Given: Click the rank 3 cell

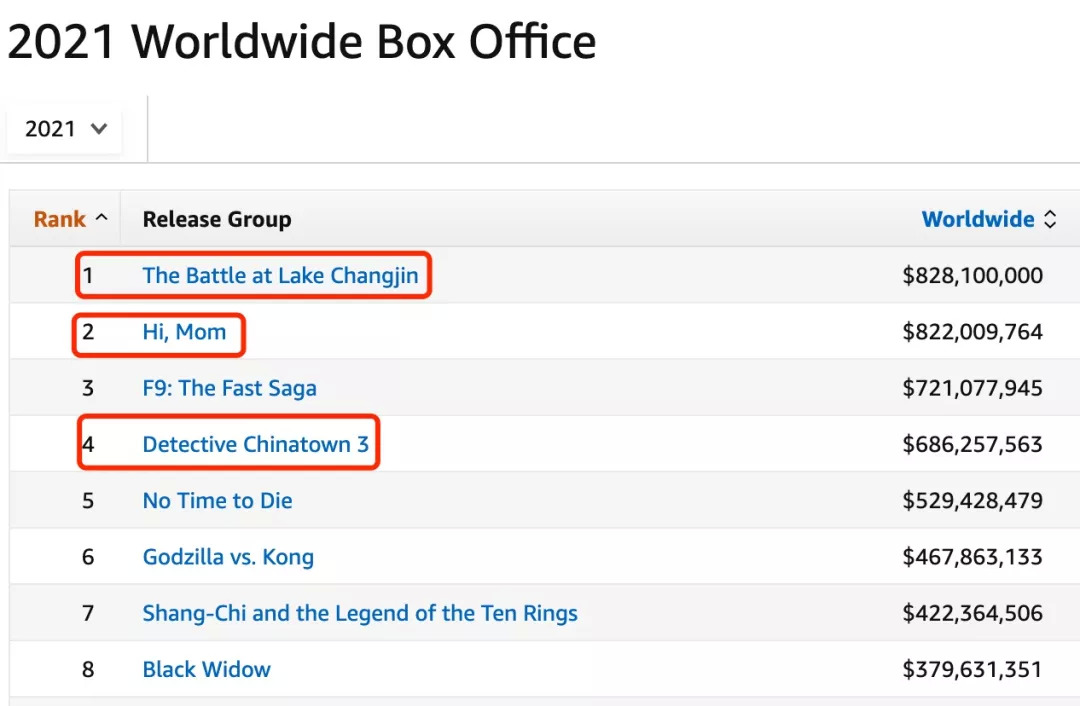Looking at the screenshot, I should (88, 388).
